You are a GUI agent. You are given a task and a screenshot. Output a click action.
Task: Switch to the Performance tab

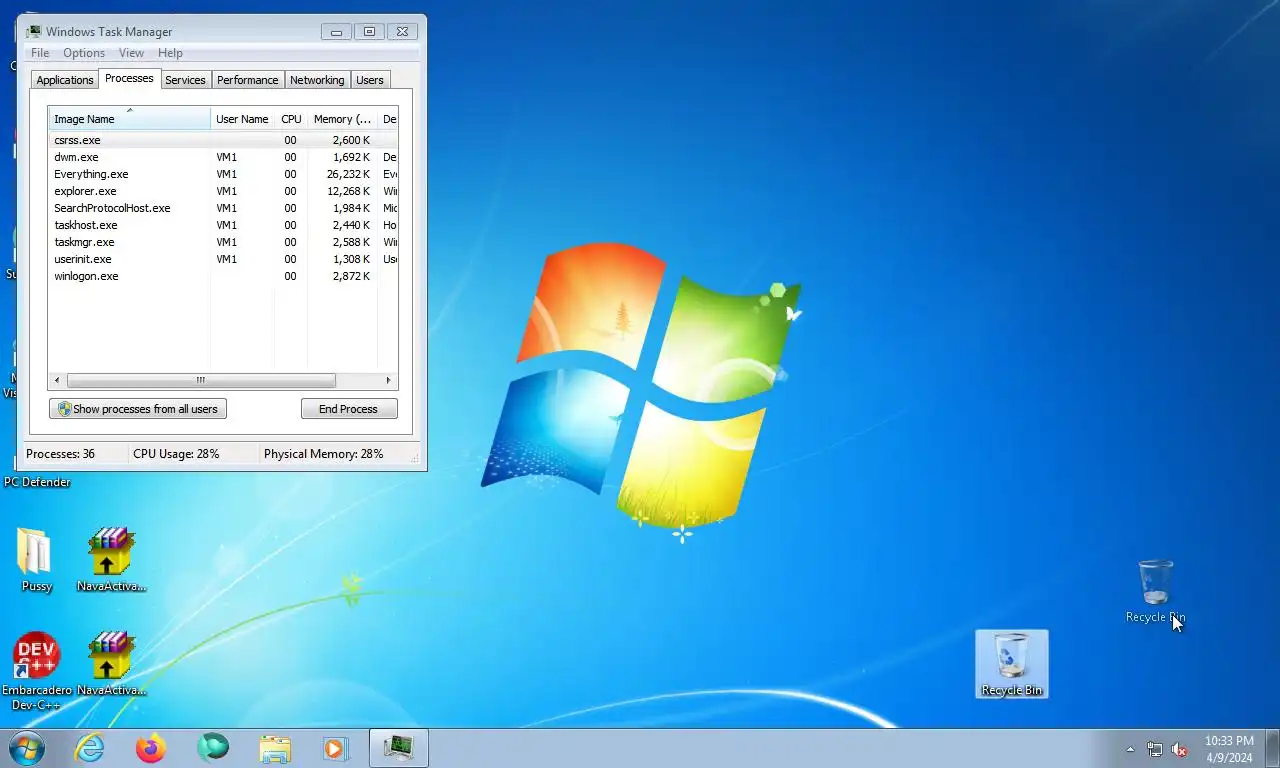[x=247, y=80]
